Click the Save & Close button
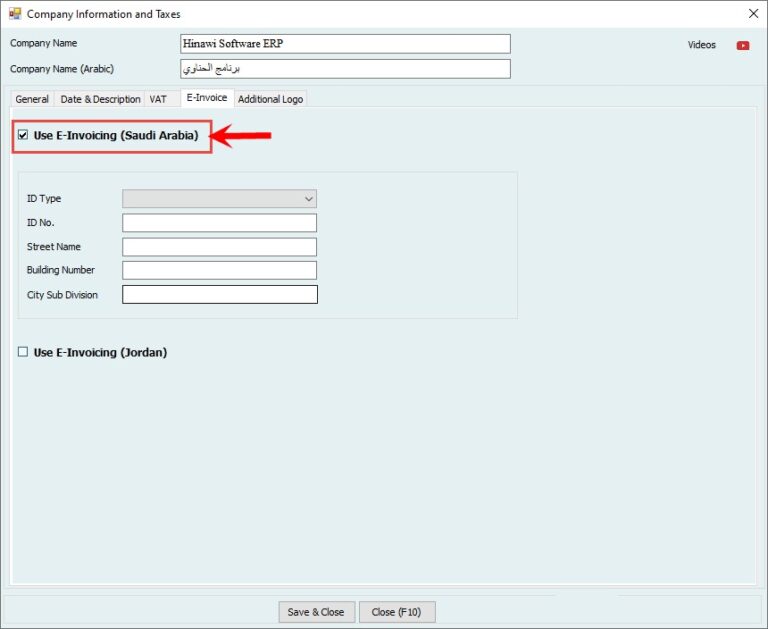Screen dimensions: 768x629 pyautogui.click(x=316, y=612)
